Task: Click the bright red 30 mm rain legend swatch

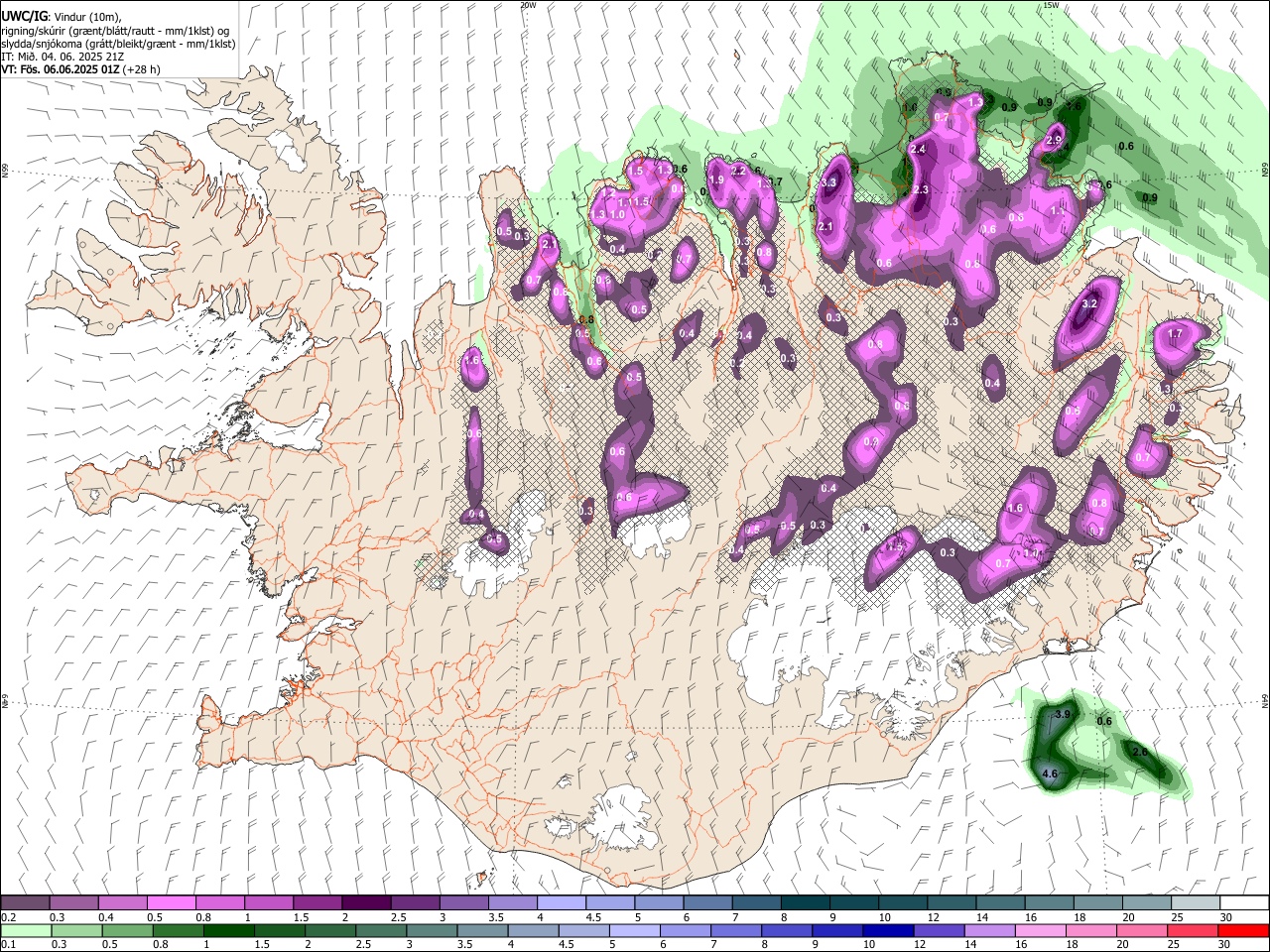Action: coord(1243,931)
